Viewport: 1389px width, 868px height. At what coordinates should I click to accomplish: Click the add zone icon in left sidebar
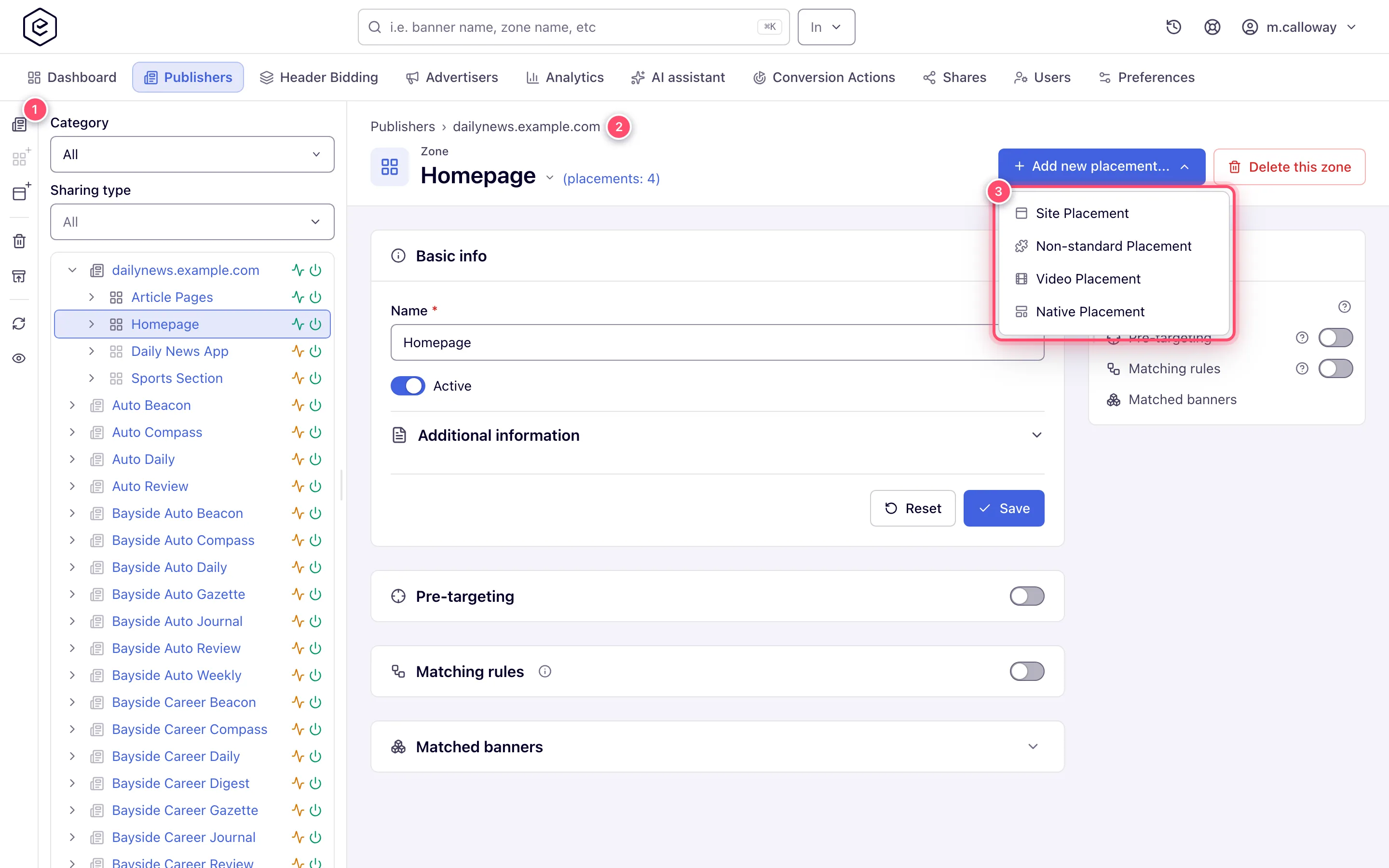point(21,157)
